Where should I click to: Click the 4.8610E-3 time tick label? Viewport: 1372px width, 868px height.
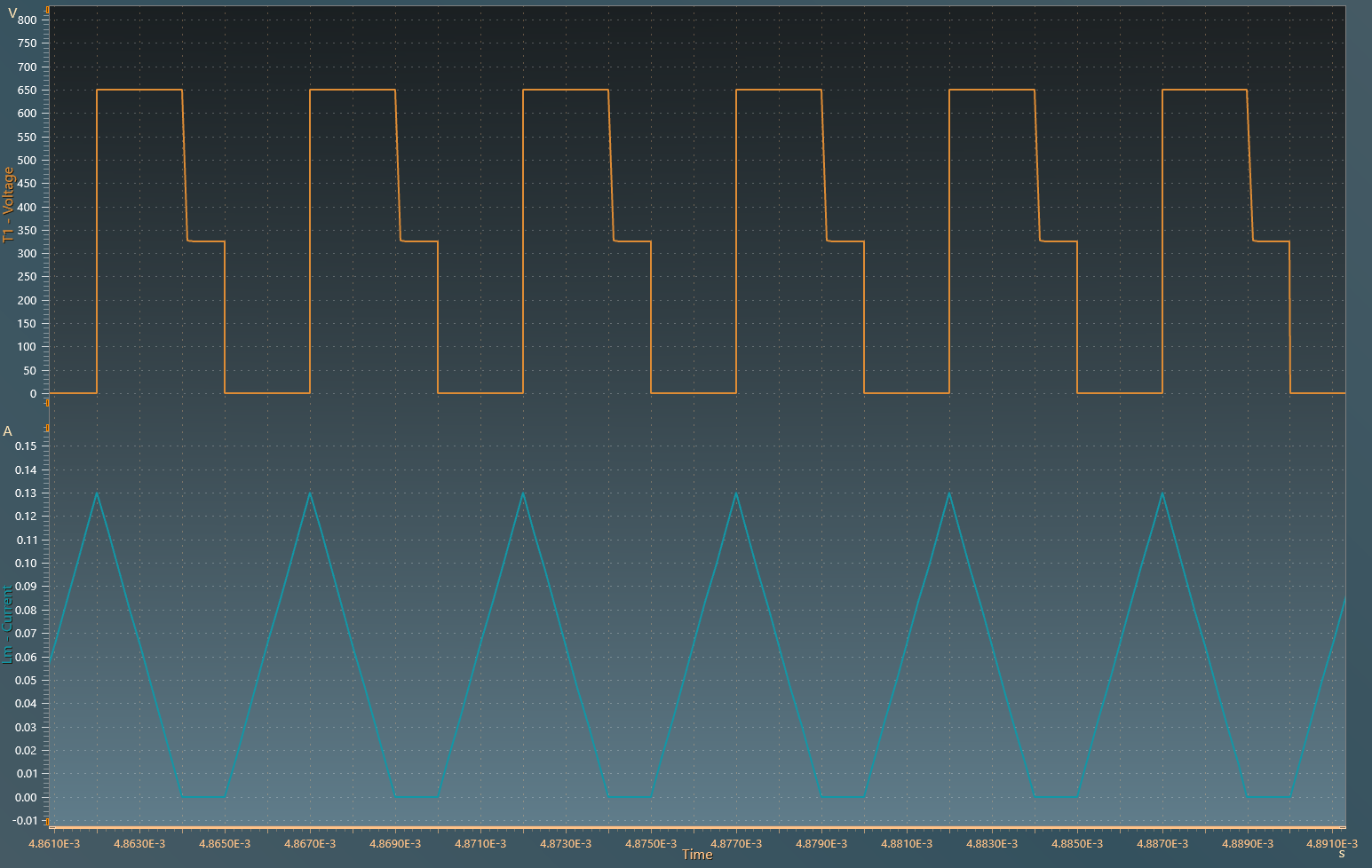click(x=54, y=843)
